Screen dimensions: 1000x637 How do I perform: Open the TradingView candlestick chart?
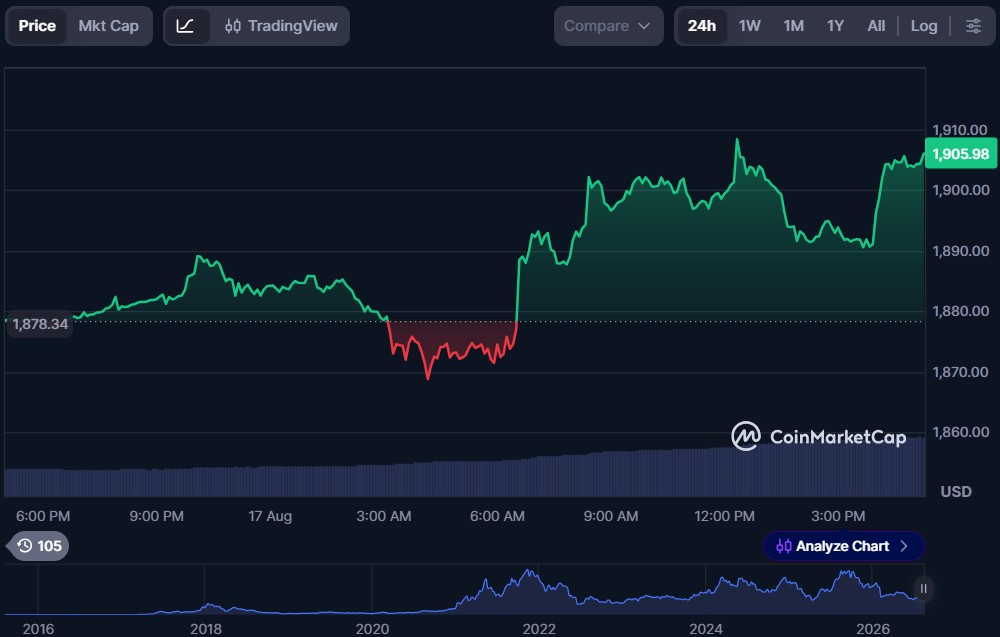pos(281,26)
